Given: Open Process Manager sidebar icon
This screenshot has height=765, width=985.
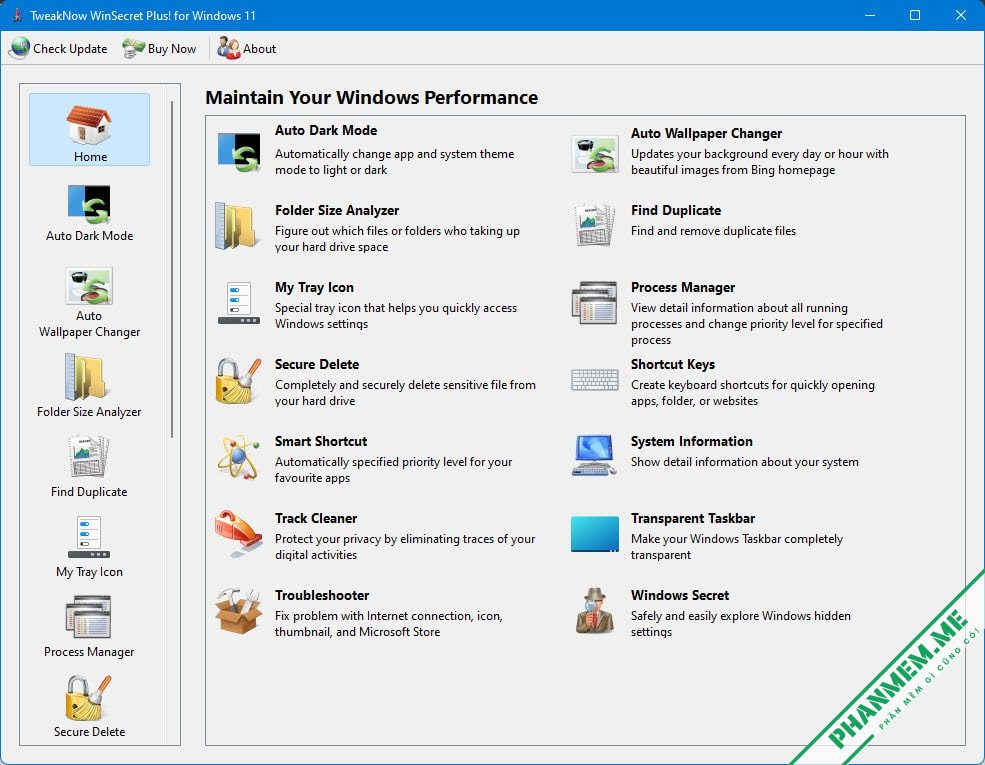Looking at the screenshot, I should click(x=89, y=617).
